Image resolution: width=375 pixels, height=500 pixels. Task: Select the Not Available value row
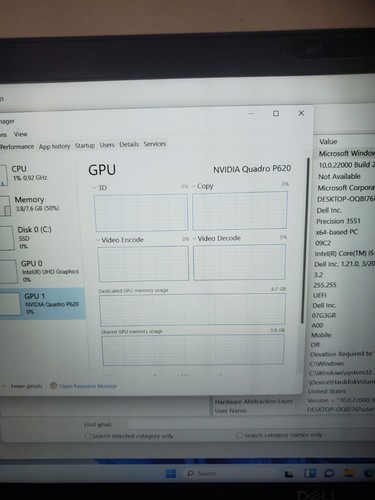(339, 176)
